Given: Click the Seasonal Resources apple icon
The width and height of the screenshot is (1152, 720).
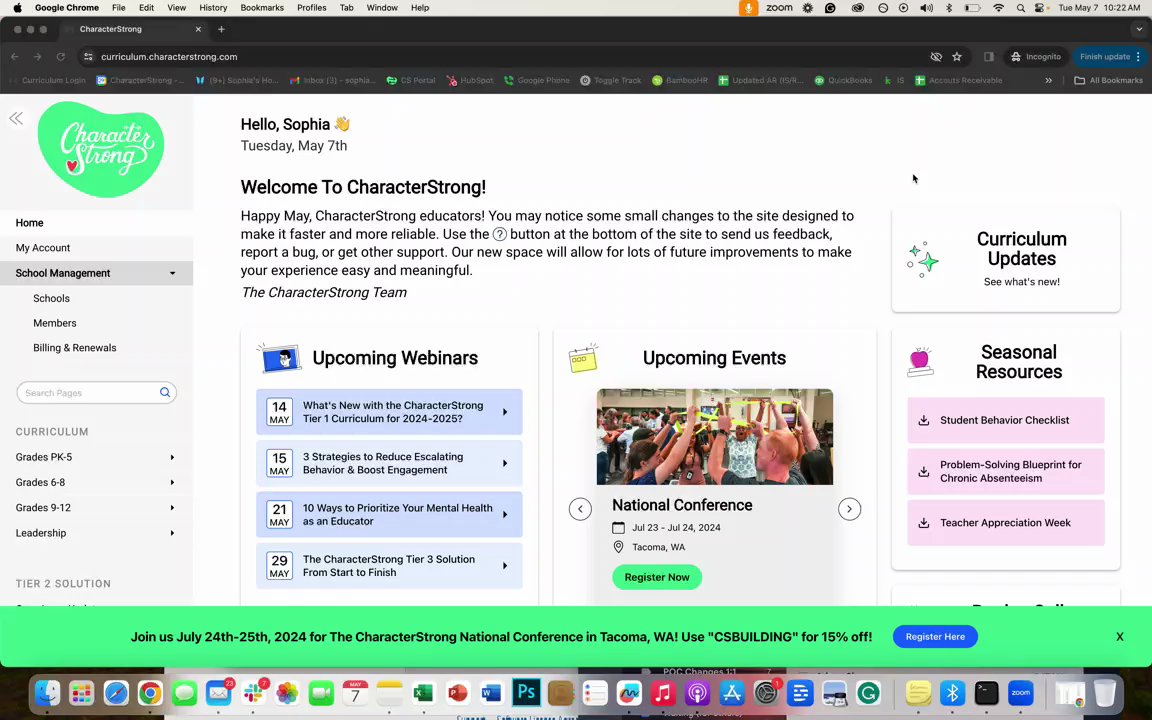Looking at the screenshot, I should pyautogui.click(x=920, y=362).
